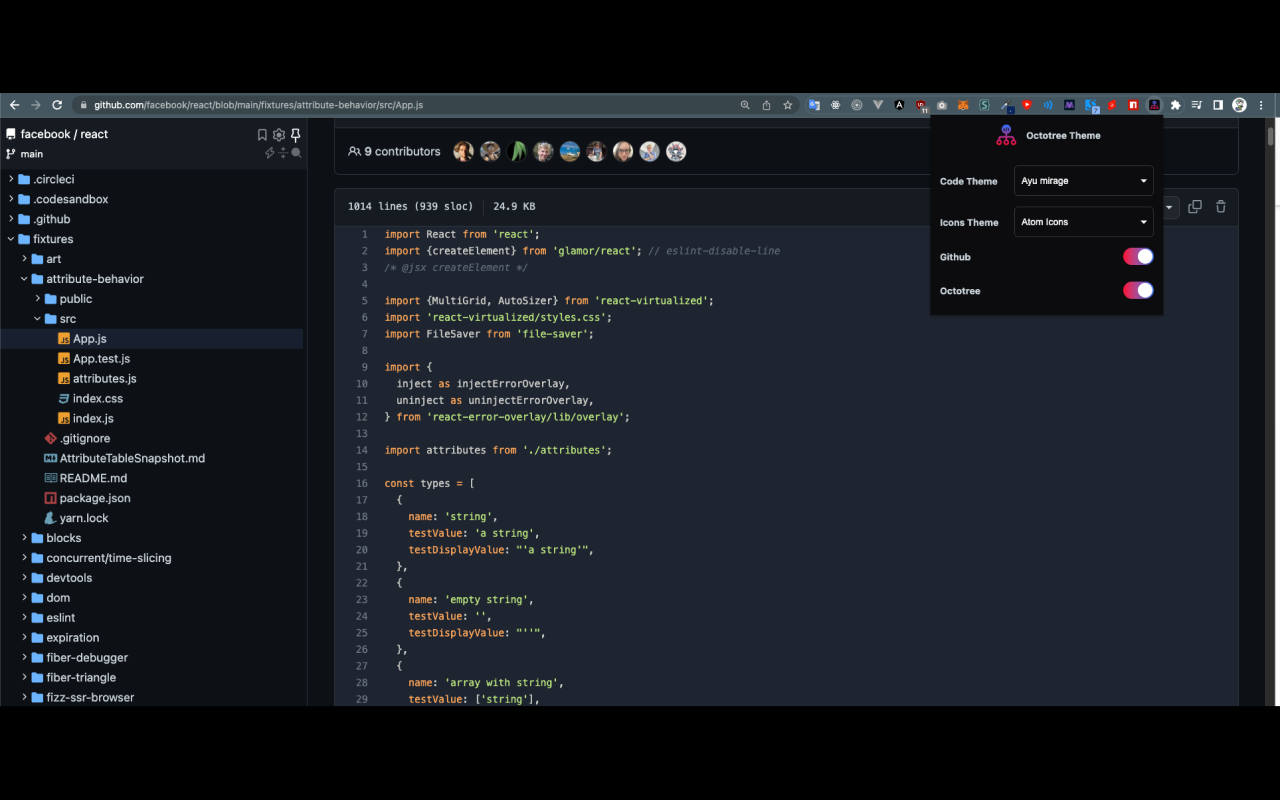Viewport: 1280px width, 800px height.
Task: Collapse the attribute-behavior folder
Action: (x=24, y=279)
